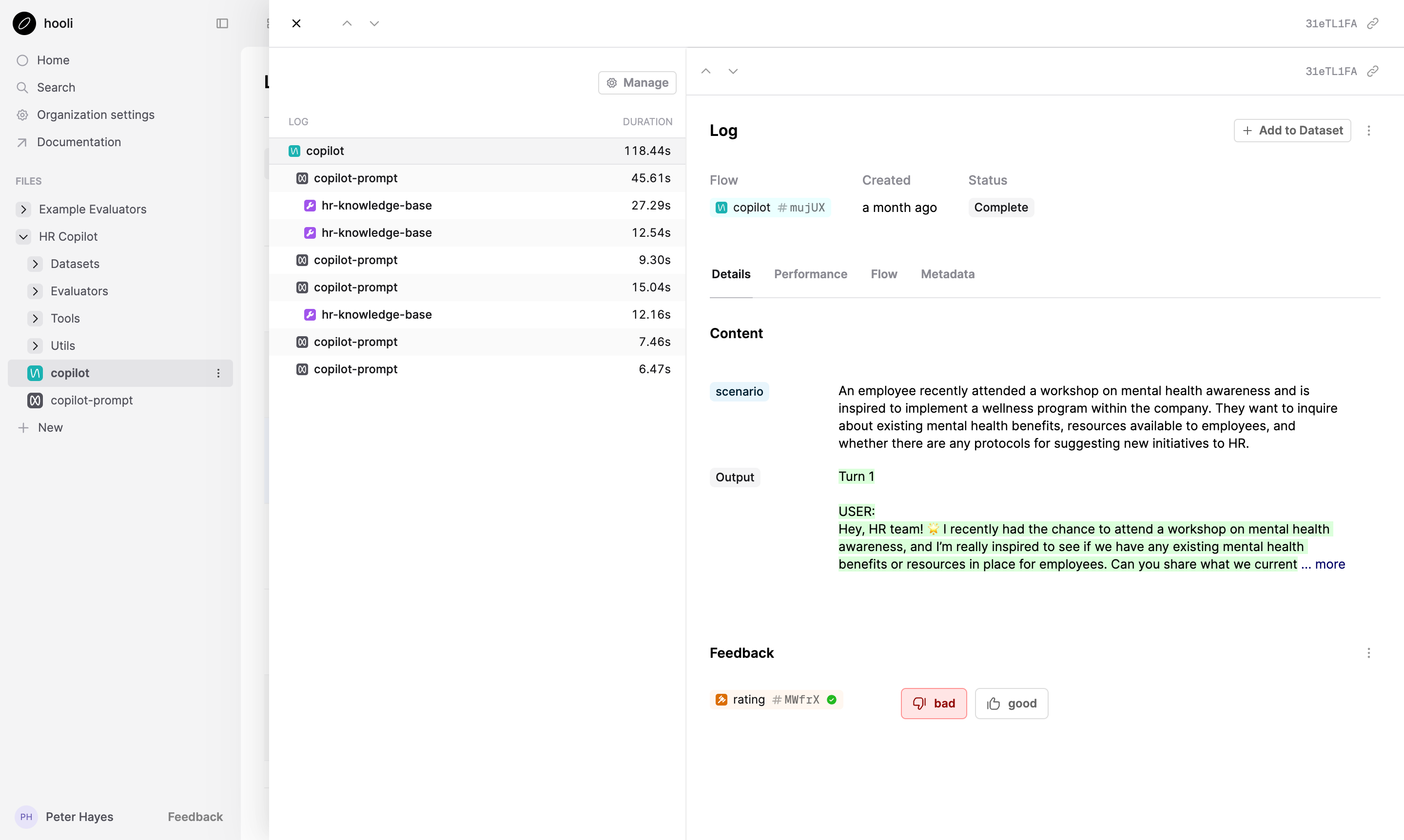Collapse the sidebar panel icon
The image size is (1404, 840).
click(x=222, y=23)
